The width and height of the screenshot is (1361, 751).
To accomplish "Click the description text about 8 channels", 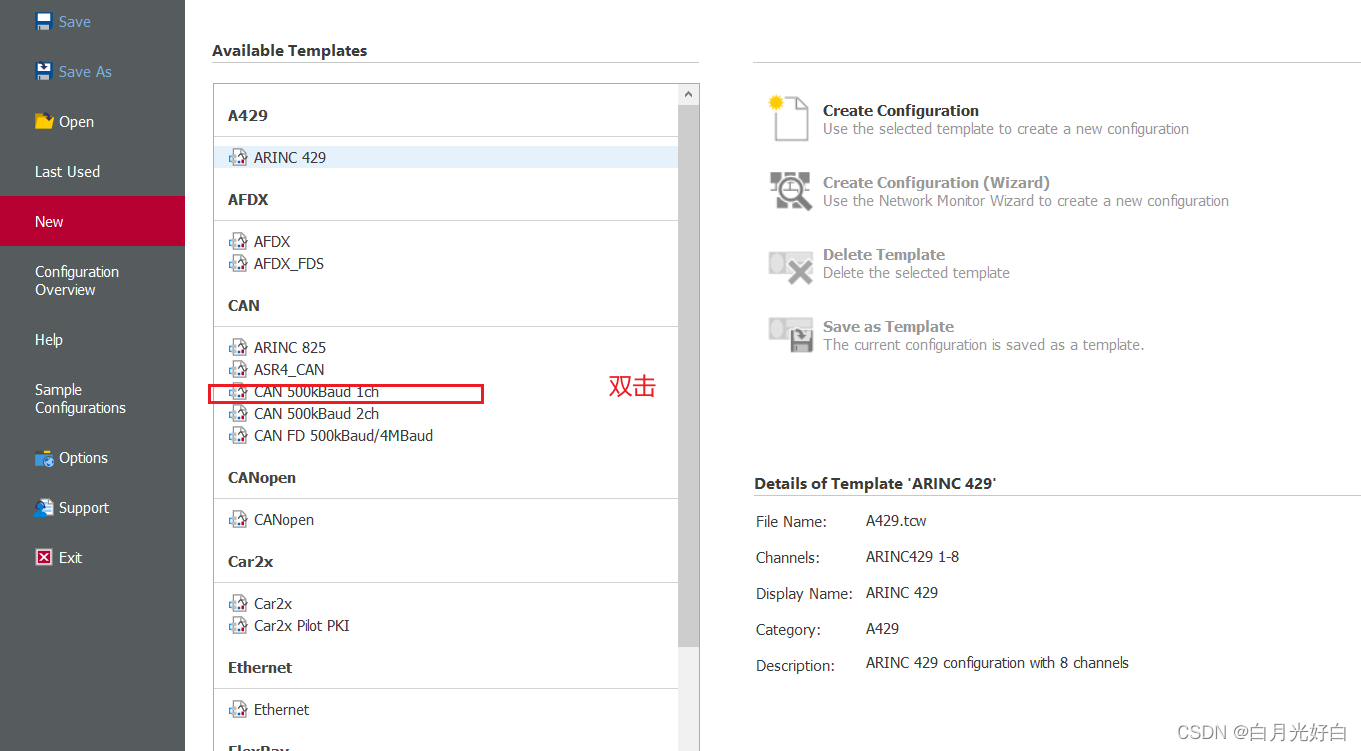I will tap(997, 663).
